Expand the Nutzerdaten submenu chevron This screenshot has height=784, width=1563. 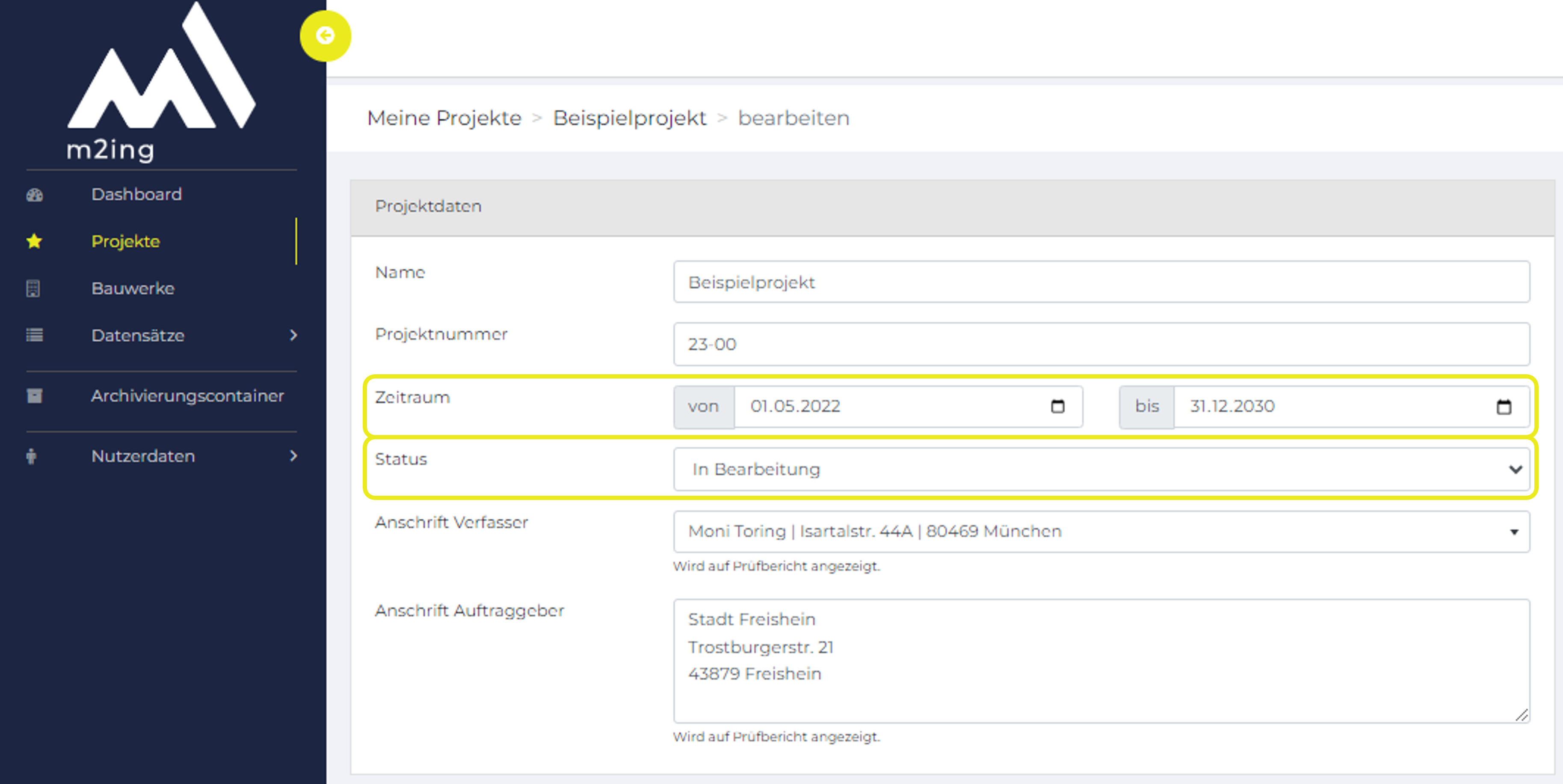pos(294,456)
